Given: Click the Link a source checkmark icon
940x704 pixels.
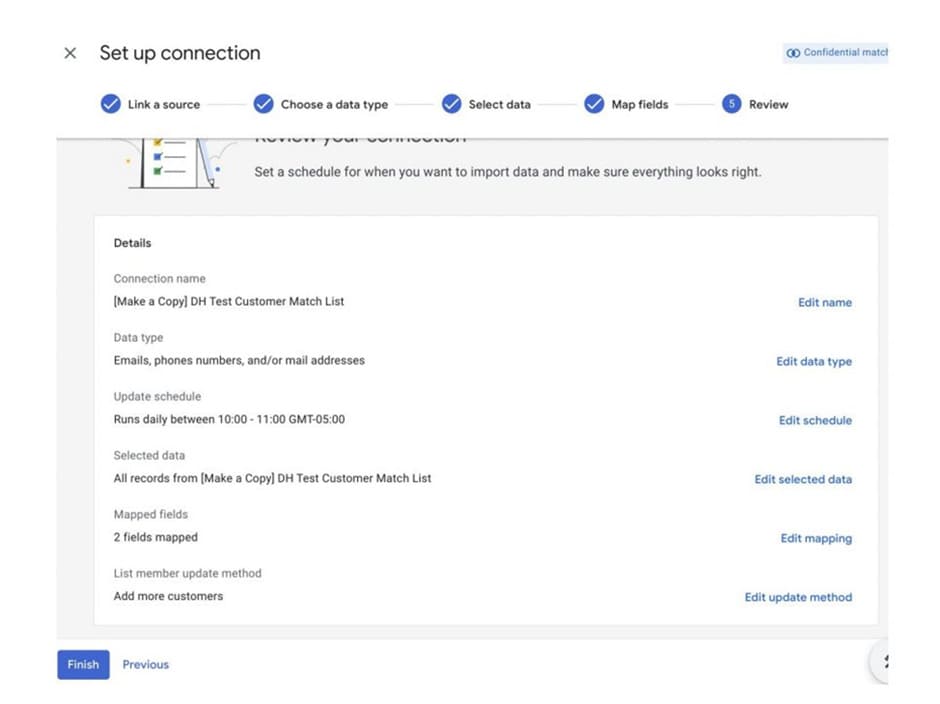Looking at the screenshot, I should tap(111, 104).
